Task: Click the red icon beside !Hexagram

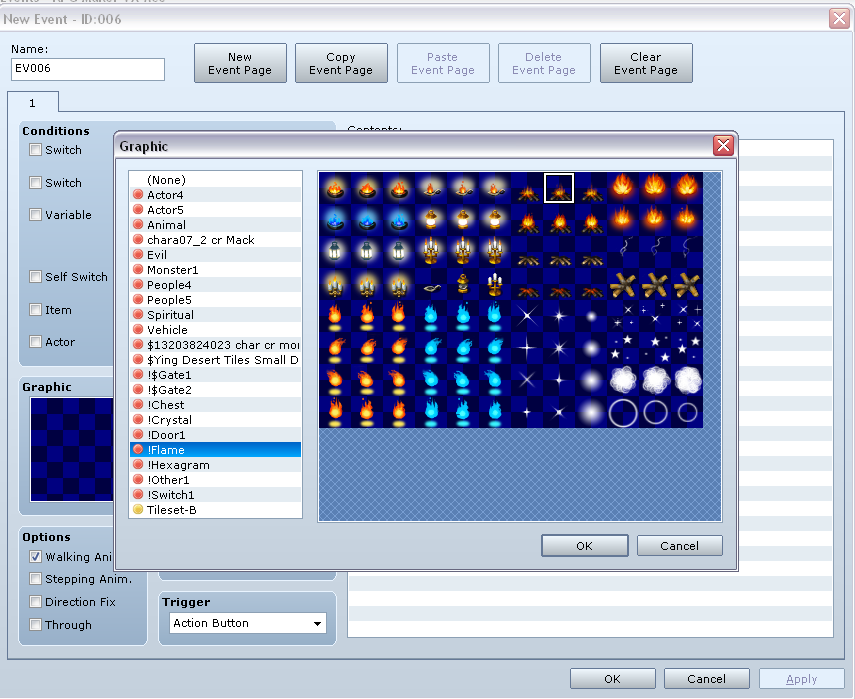Action: [x=139, y=465]
